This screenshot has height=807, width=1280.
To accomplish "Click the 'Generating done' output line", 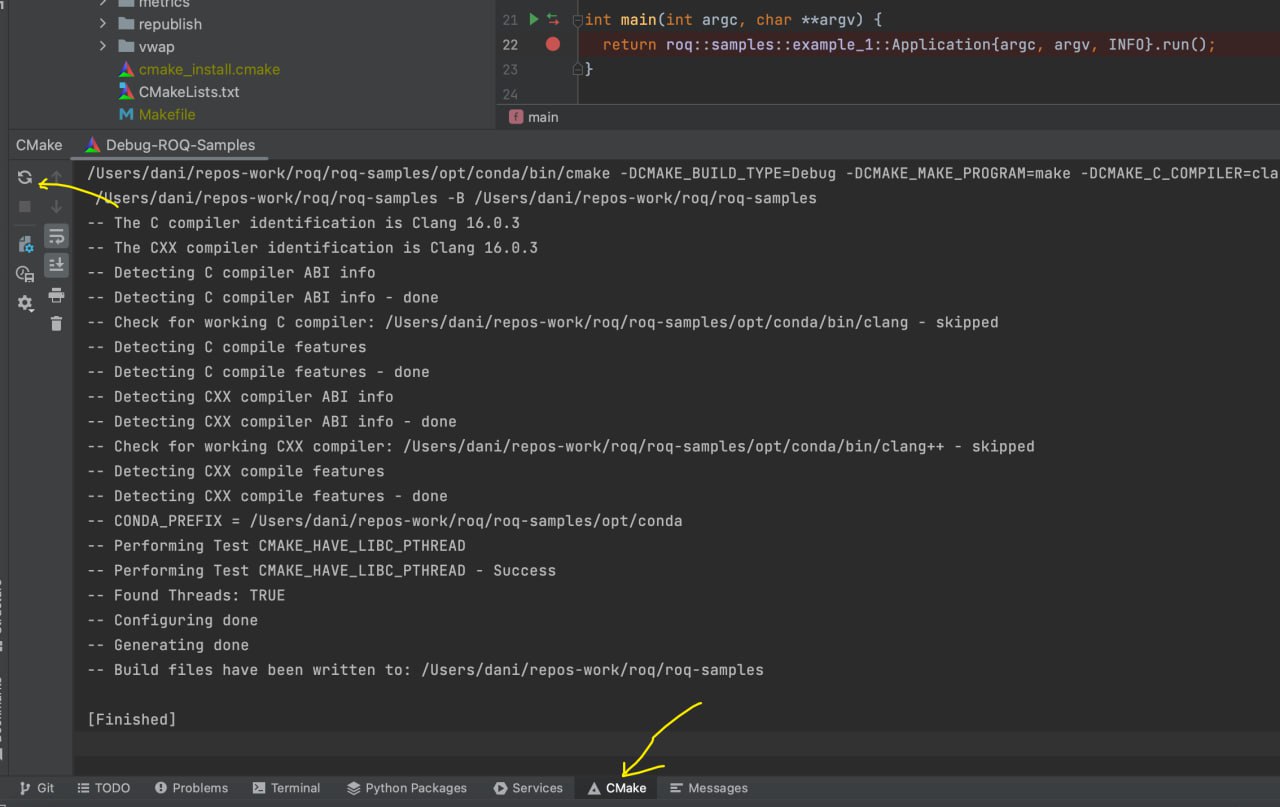I will (x=168, y=645).
